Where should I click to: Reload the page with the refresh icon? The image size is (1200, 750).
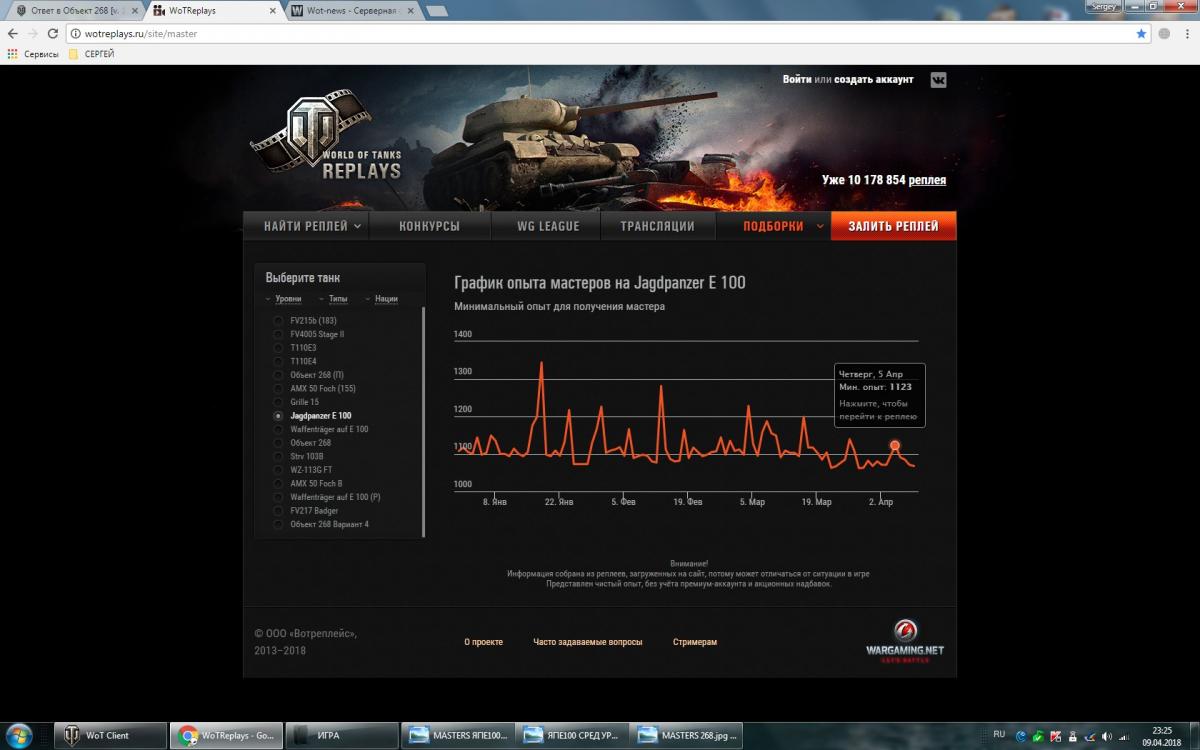52,33
